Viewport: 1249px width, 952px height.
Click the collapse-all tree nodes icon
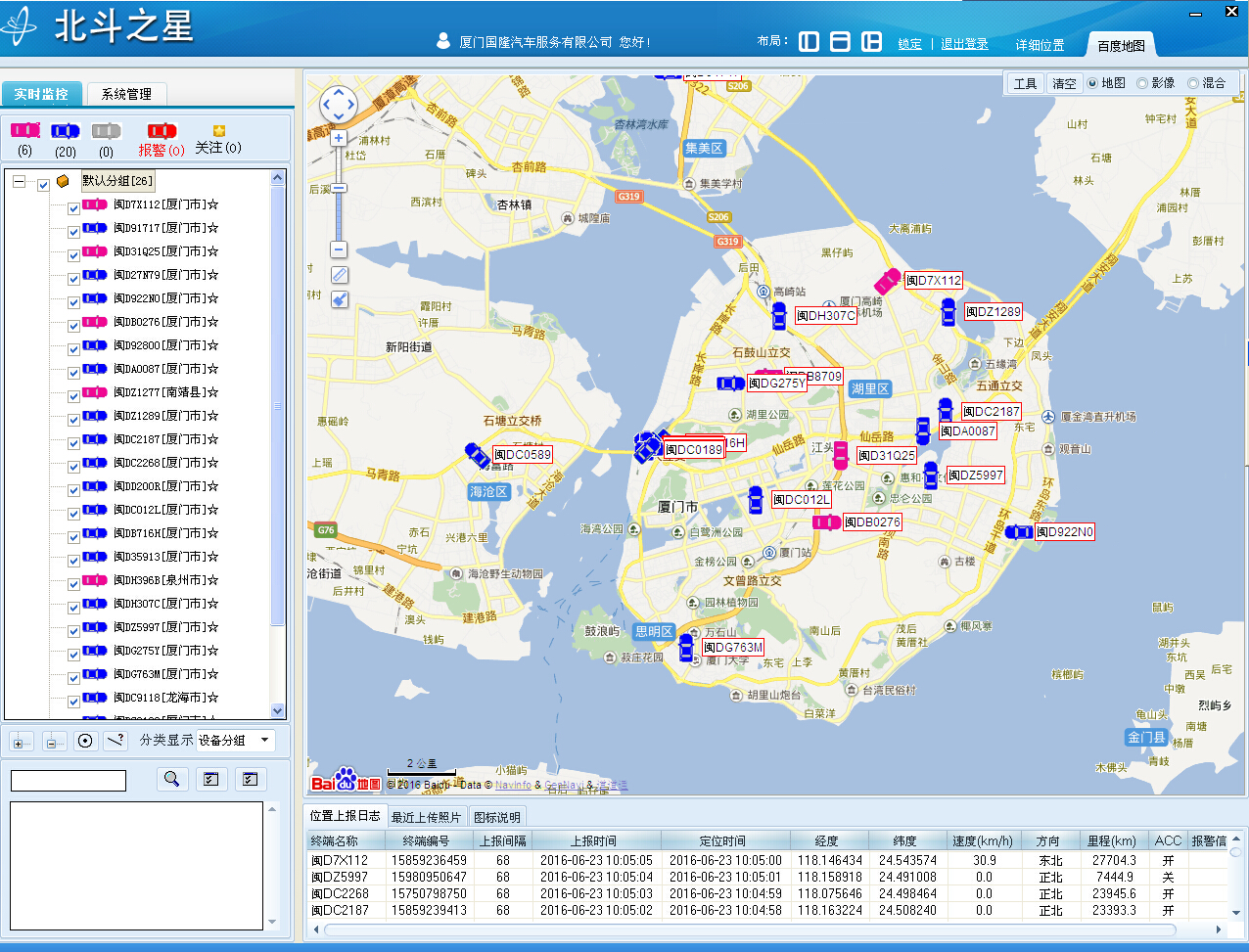click(x=54, y=742)
